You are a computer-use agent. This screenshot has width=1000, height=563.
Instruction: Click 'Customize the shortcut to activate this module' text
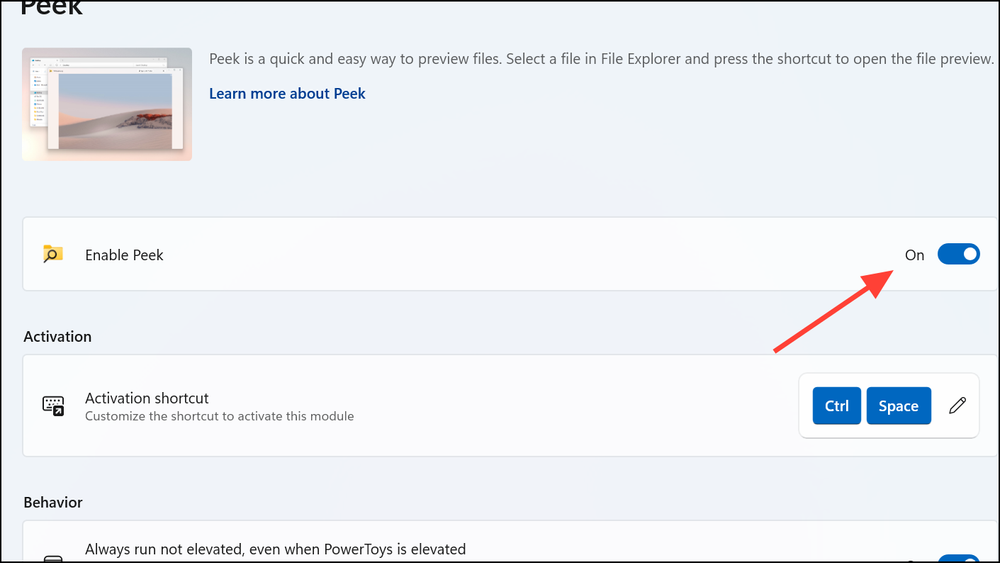[x=219, y=416]
